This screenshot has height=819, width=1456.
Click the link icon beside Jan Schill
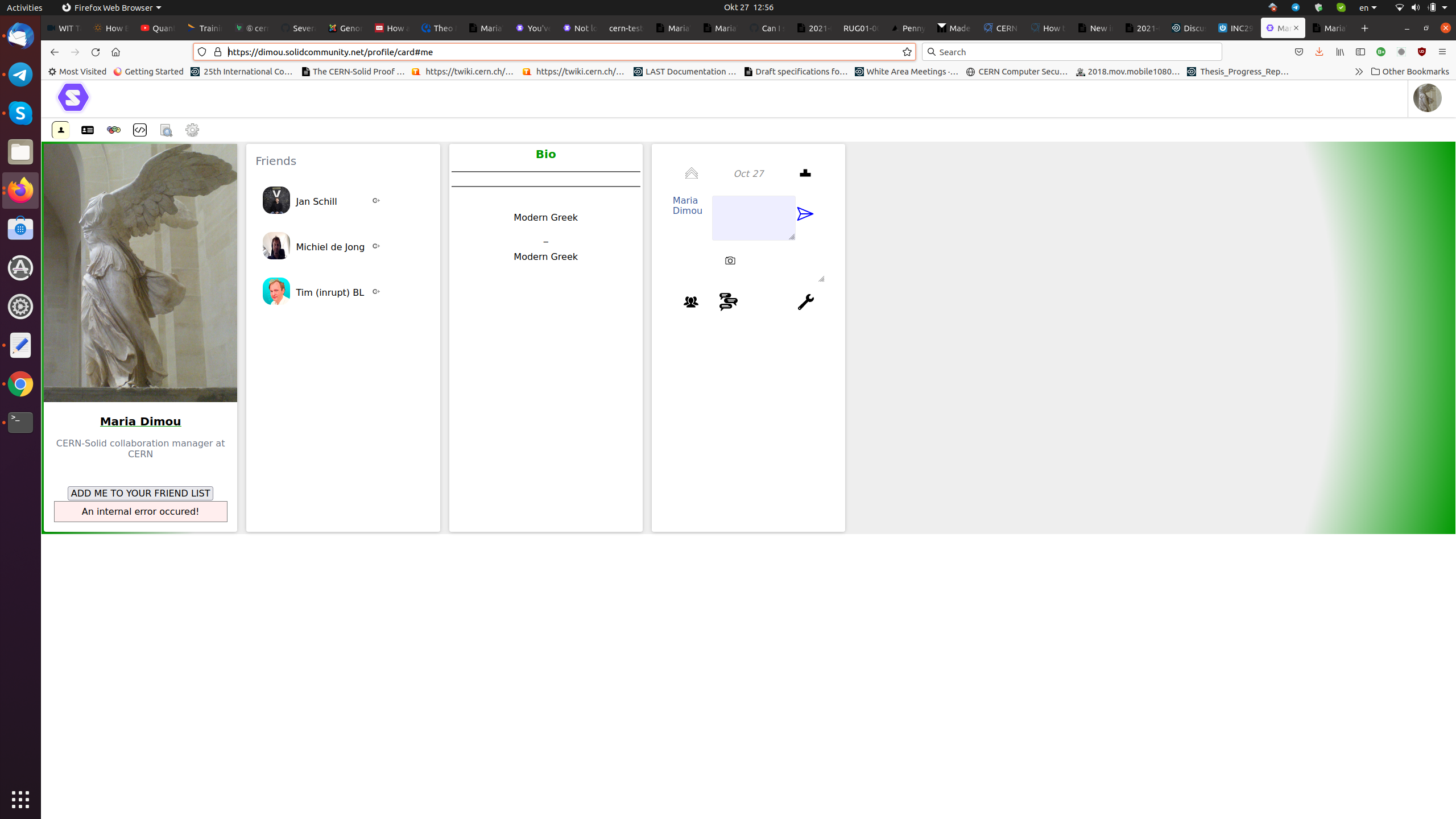pos(376,201)
